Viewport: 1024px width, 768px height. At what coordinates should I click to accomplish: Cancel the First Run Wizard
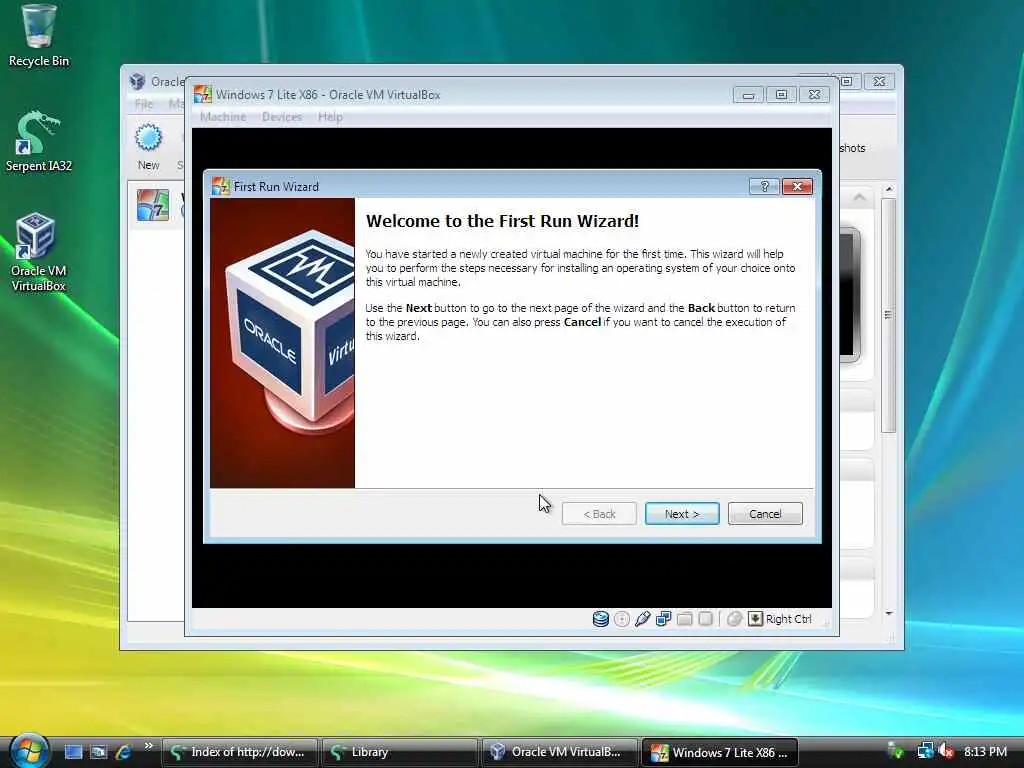(x=765, y=514)
